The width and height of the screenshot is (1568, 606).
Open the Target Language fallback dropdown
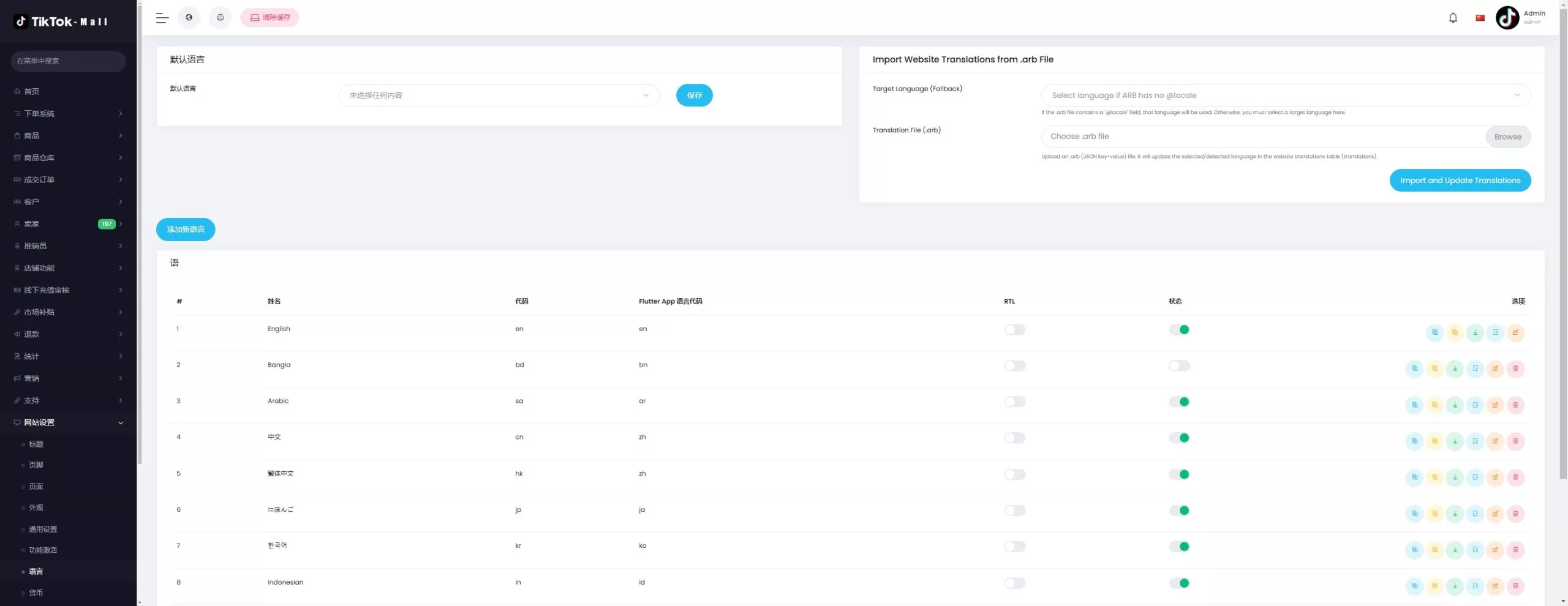click(x=1285, y=95)
